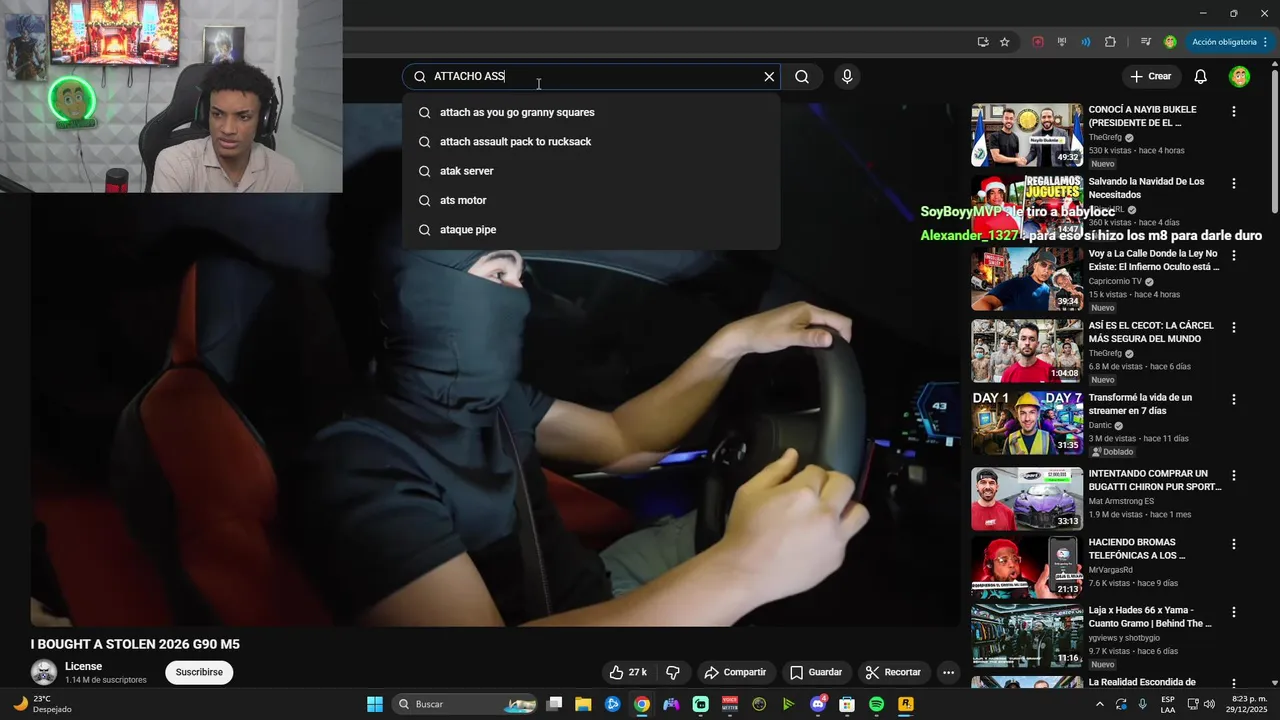Click blue sound-wave extension icon
This screenshot has width=1280, height=720.
coord(1086,42)
